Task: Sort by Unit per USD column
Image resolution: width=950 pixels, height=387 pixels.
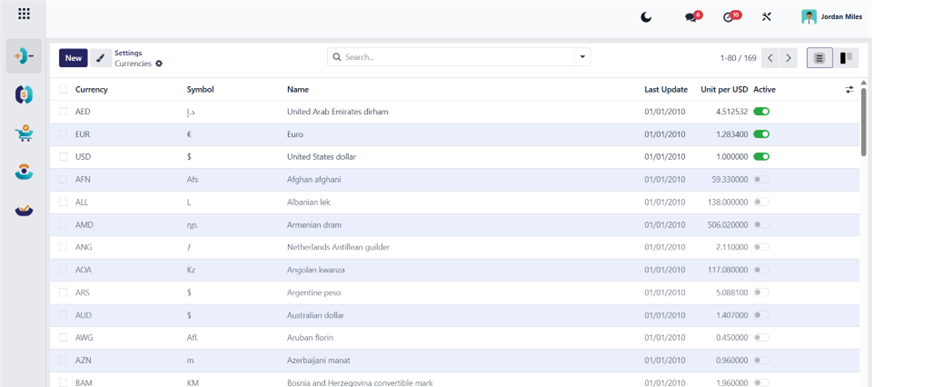Action: coord(724,90)
